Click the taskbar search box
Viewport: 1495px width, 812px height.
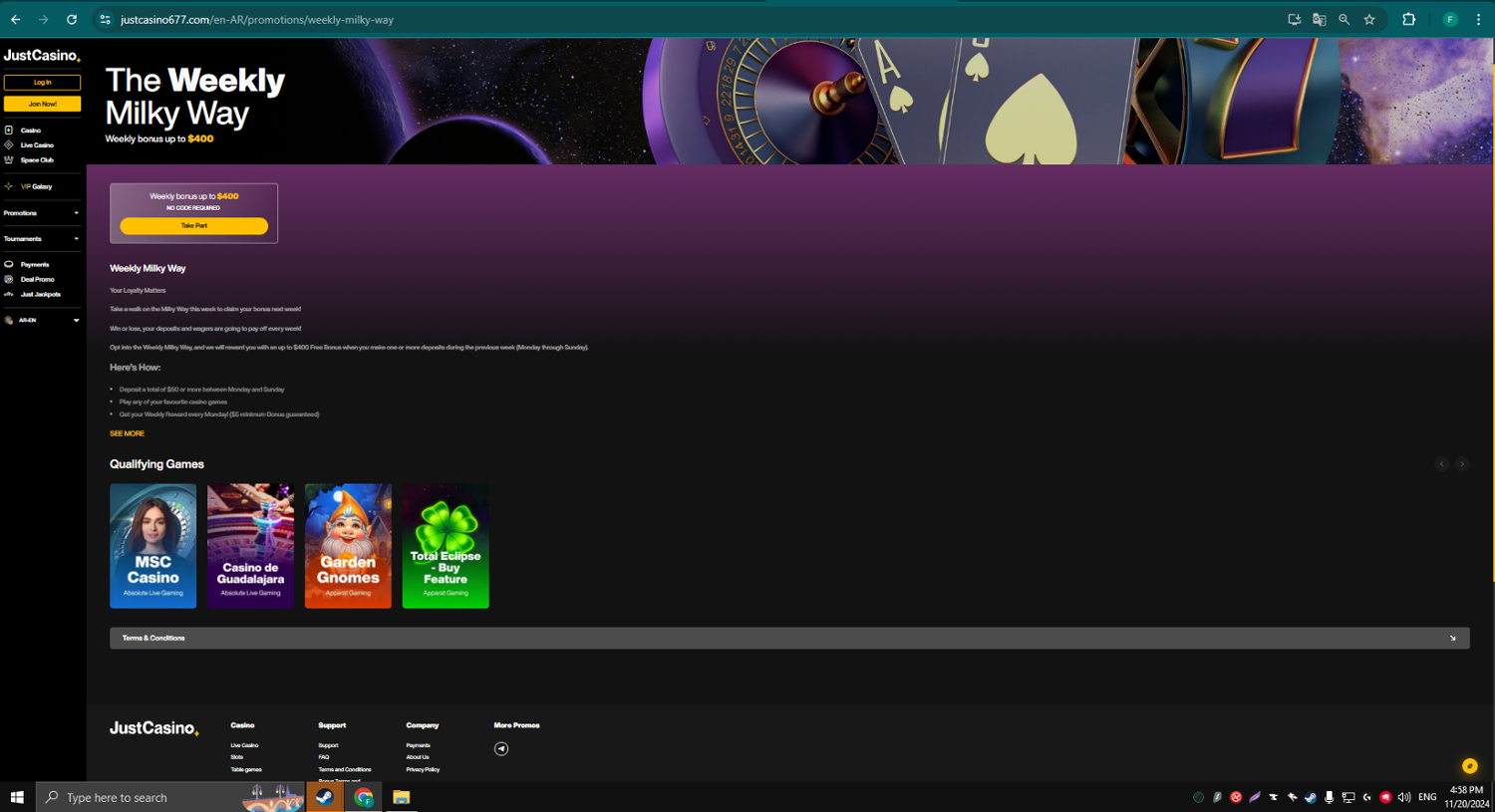click(169, 797)
